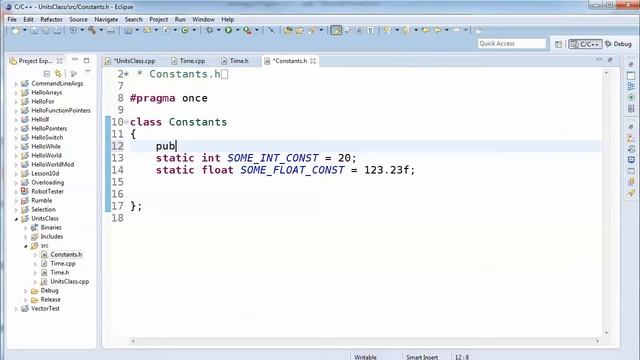Click the Open Perspective icon
The width and height of the screenshot is (640, 360).
tap(558, 44)
